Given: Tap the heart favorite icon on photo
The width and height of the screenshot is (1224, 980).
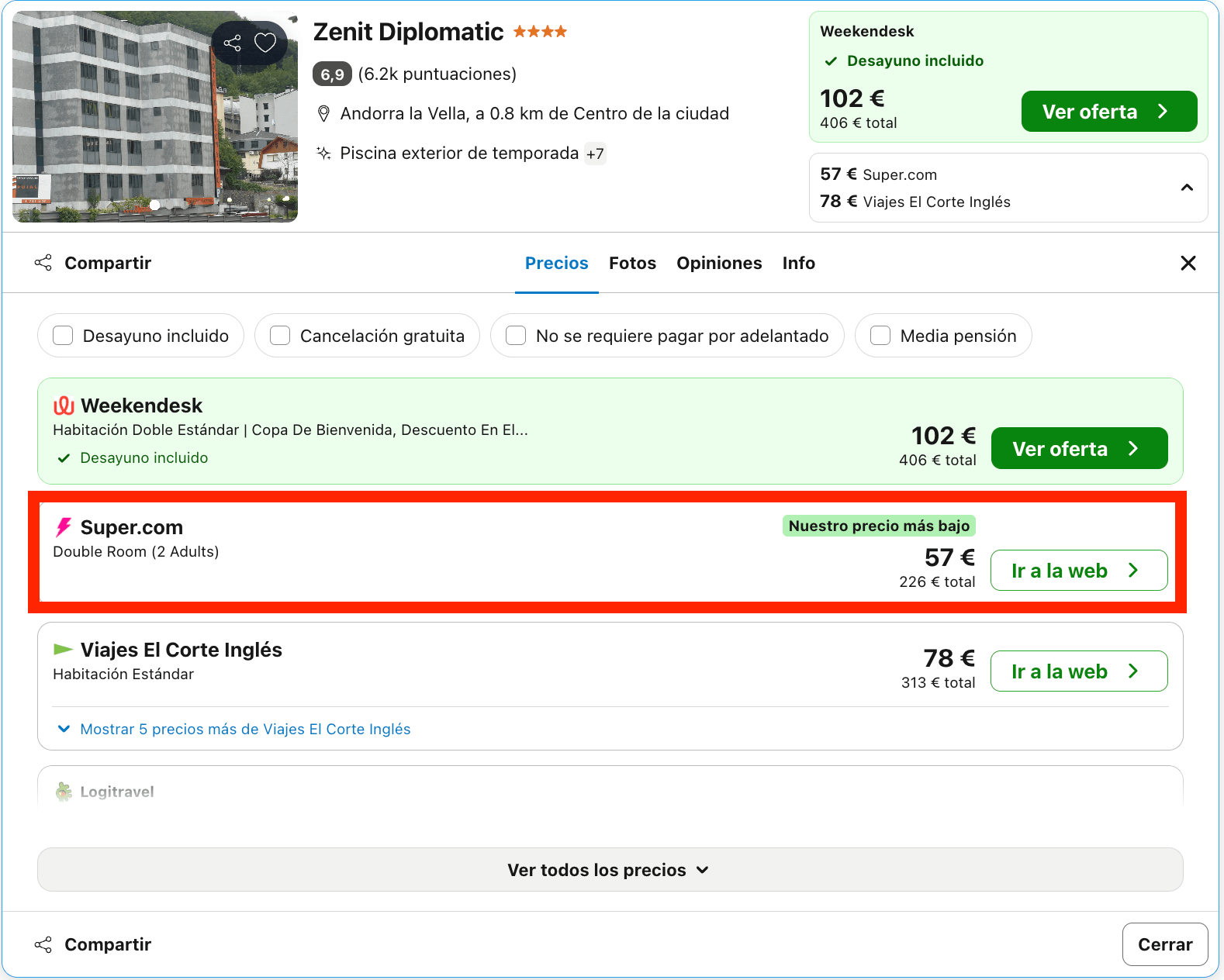Looking at the screenshot, I should coord(265,43).
